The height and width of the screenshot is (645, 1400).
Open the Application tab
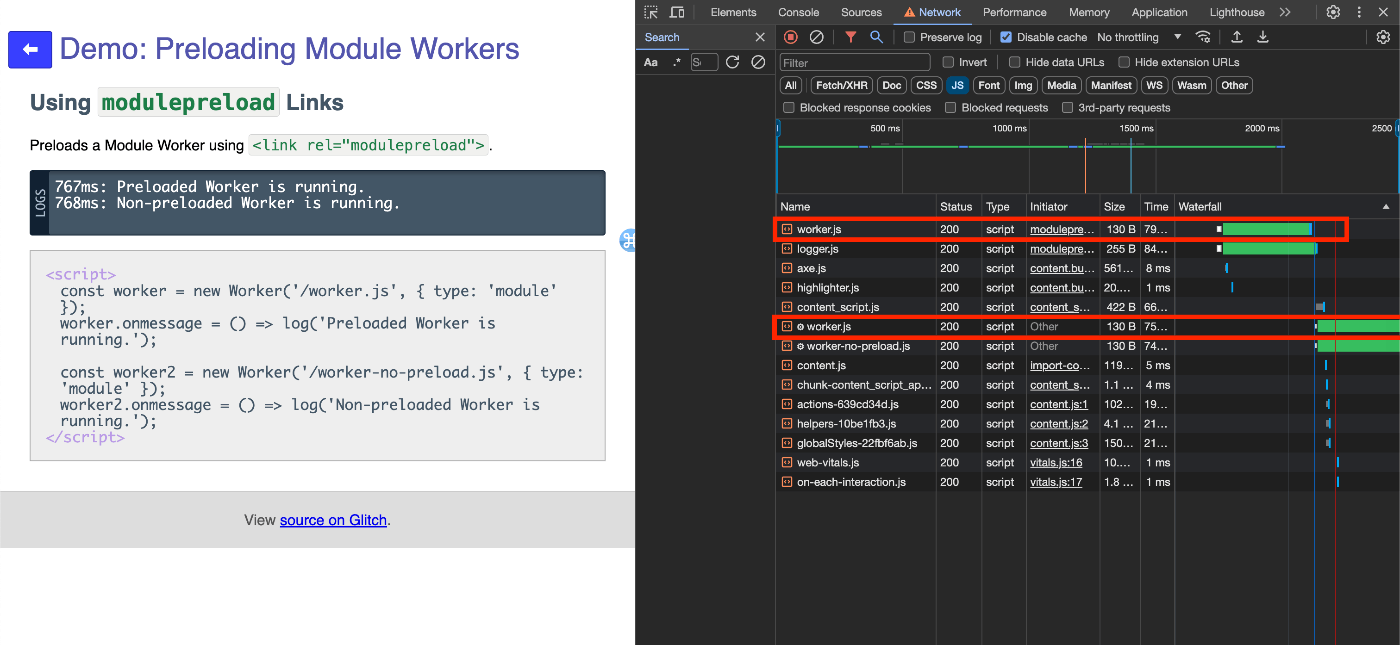click(1160, 12)
